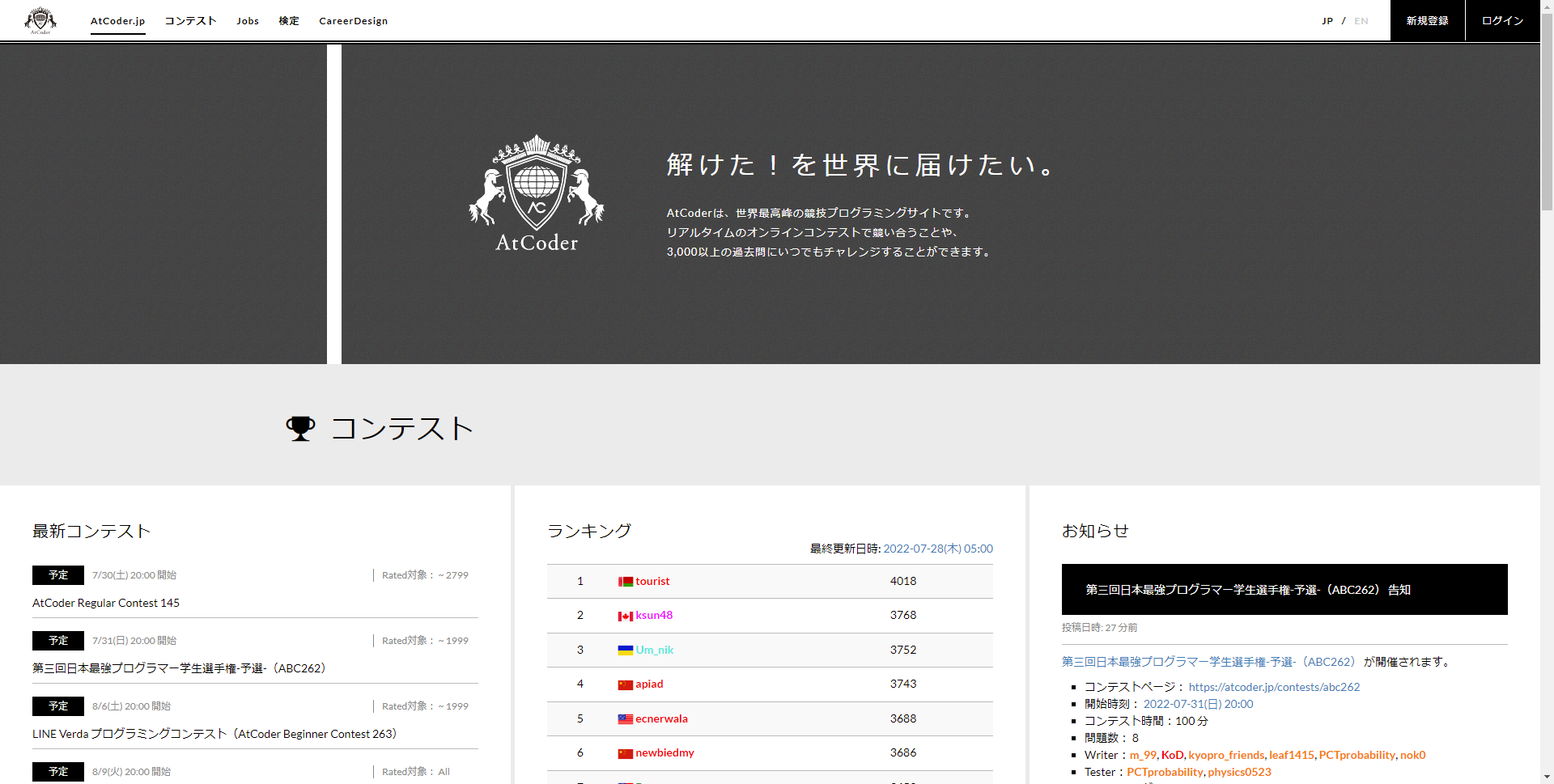Follow the abc262 contest page URL

tap(1274, 686)
